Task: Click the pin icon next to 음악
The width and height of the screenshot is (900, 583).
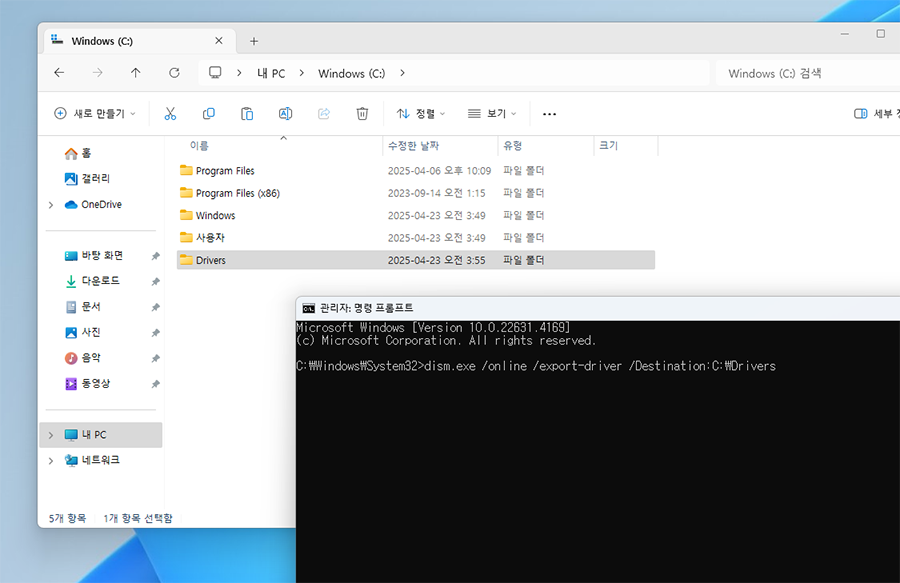Action: click(155, 358)
